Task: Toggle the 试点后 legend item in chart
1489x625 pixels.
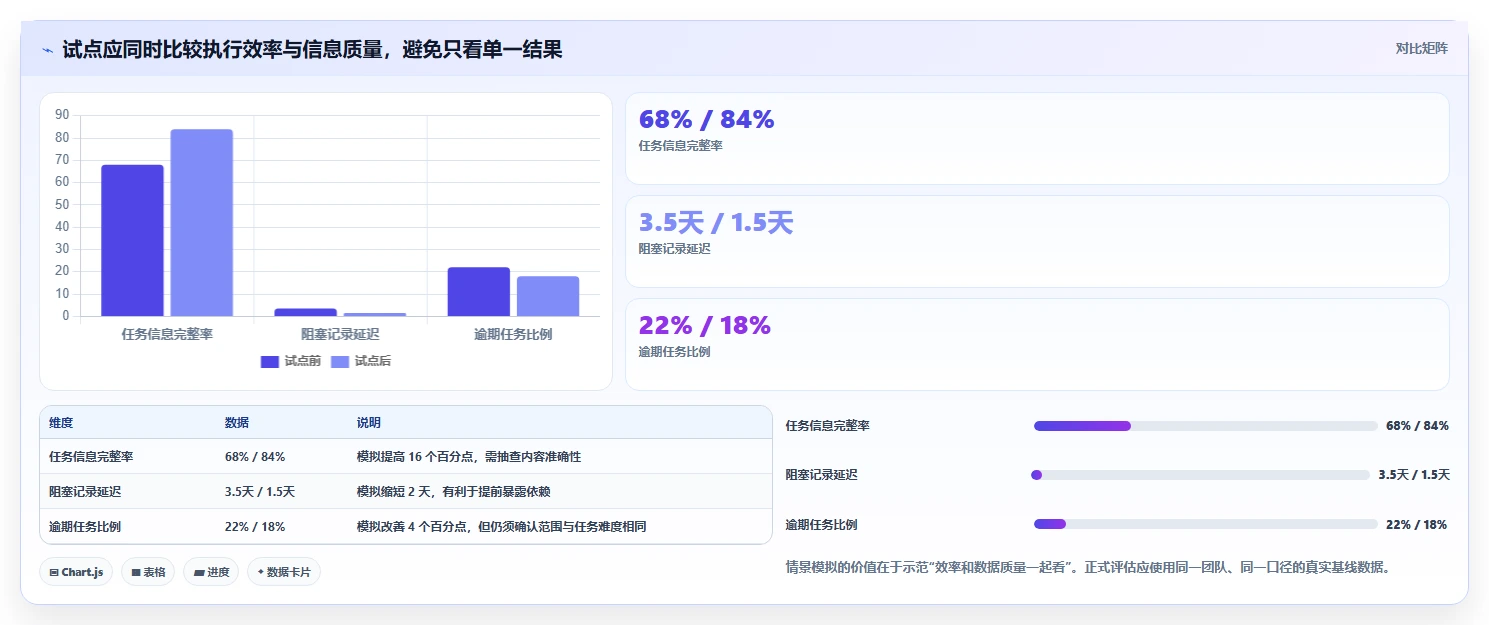Action: point(361,361)
